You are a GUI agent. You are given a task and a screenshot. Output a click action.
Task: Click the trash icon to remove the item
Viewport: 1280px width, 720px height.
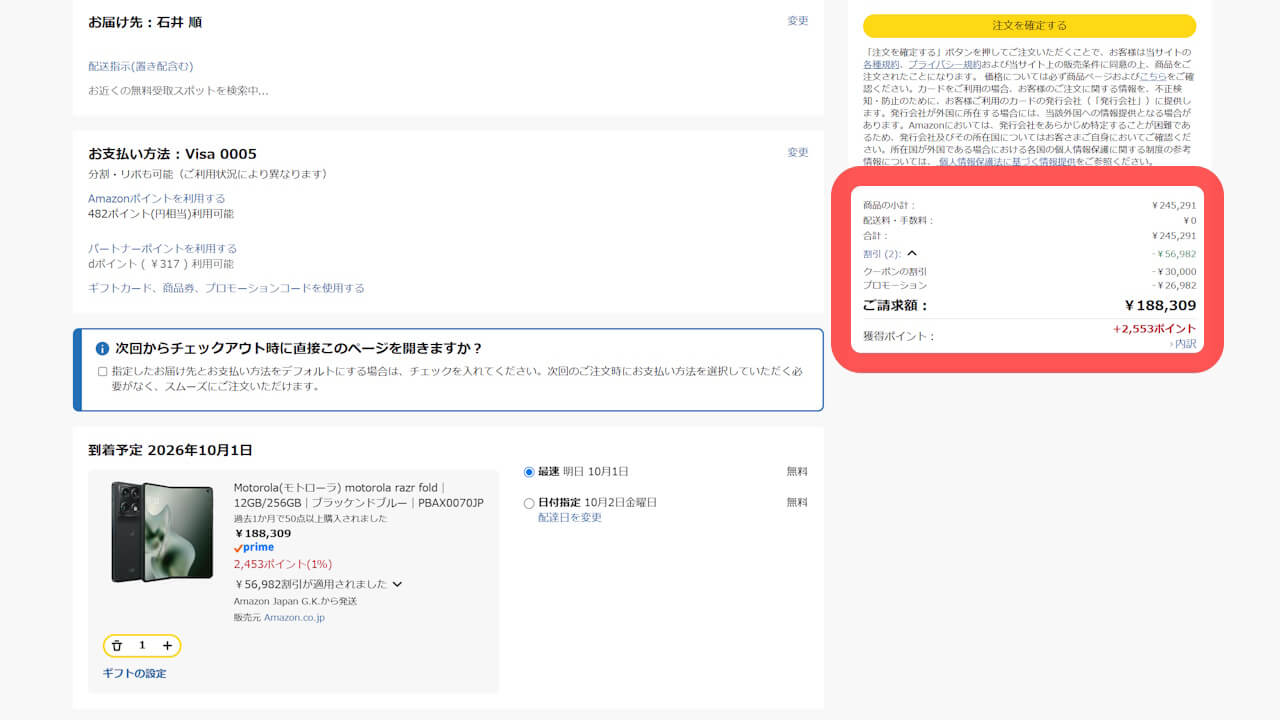tap(117, 646)
